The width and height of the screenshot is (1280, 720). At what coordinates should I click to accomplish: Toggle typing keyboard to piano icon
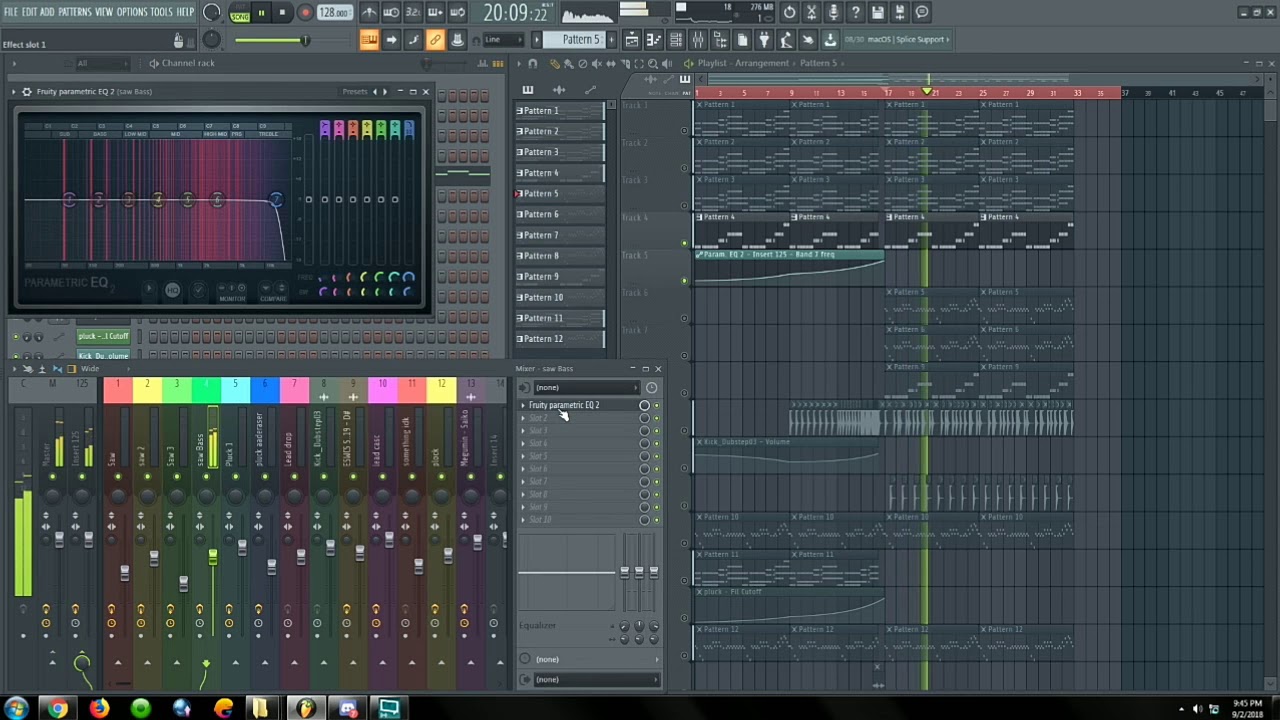369,40
